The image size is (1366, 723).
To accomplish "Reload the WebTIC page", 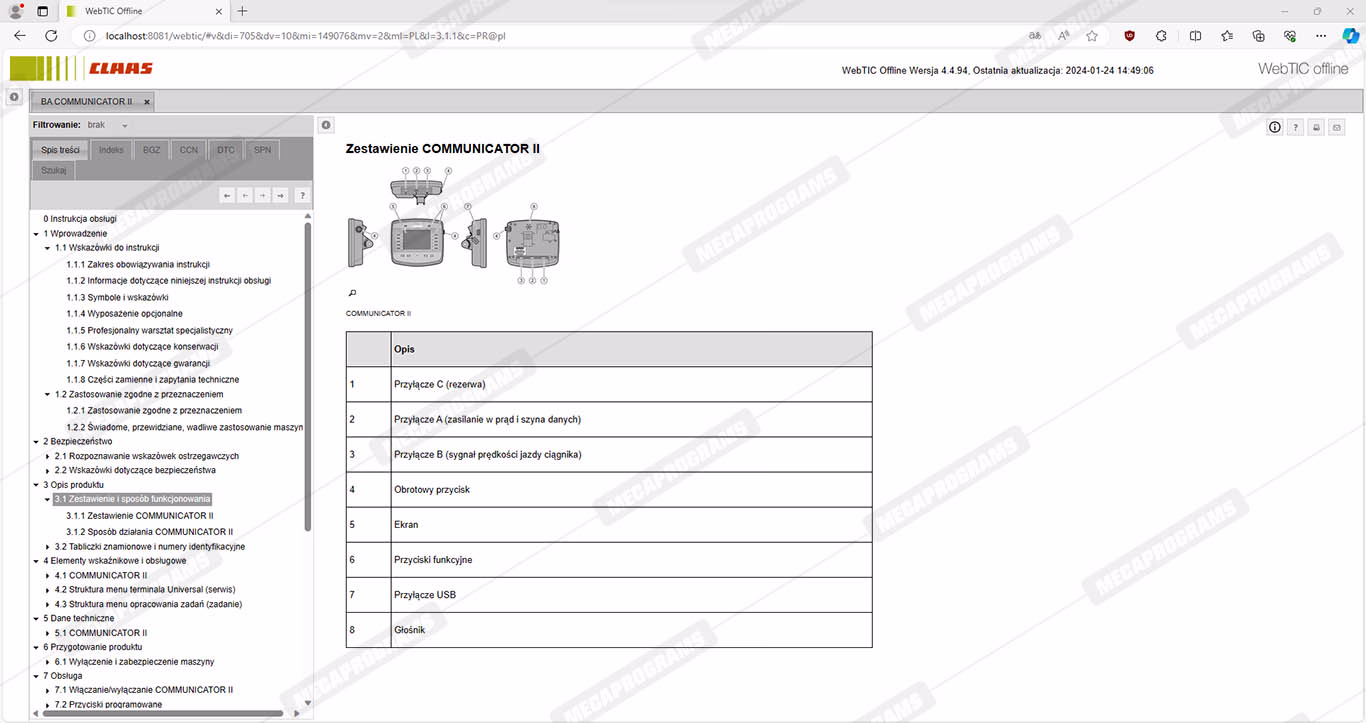I will pyautogui.click(x=51, y=35).
